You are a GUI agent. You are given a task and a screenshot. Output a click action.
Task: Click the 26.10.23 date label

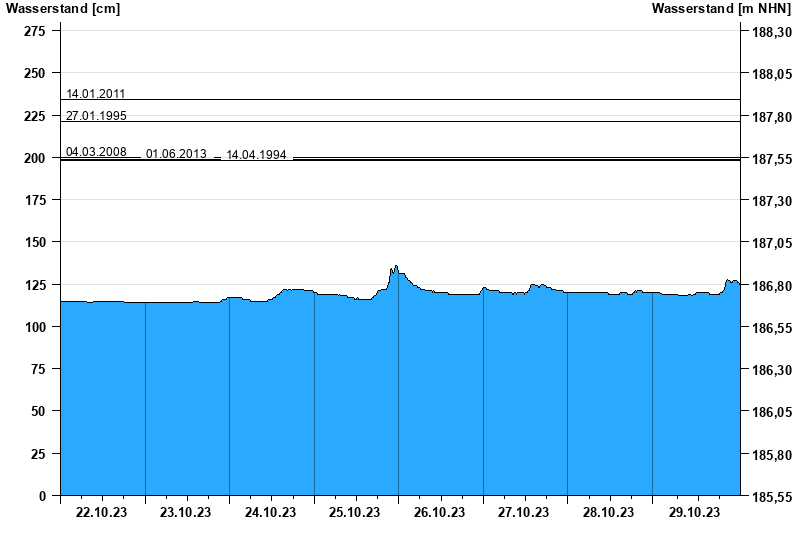[x=440, y=513]
